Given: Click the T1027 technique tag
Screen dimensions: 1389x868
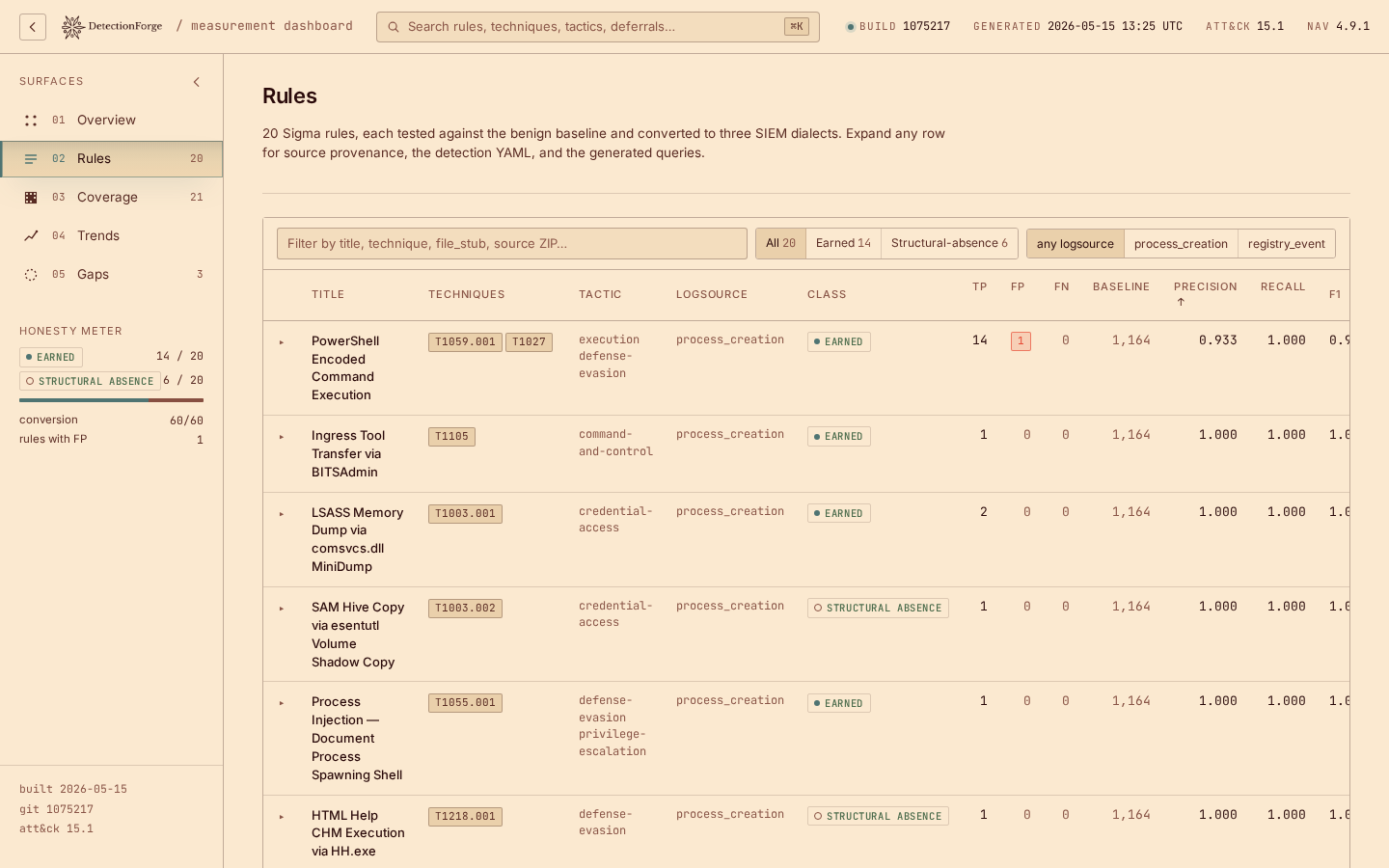Looking at the screenshot, I should (529, 341).
